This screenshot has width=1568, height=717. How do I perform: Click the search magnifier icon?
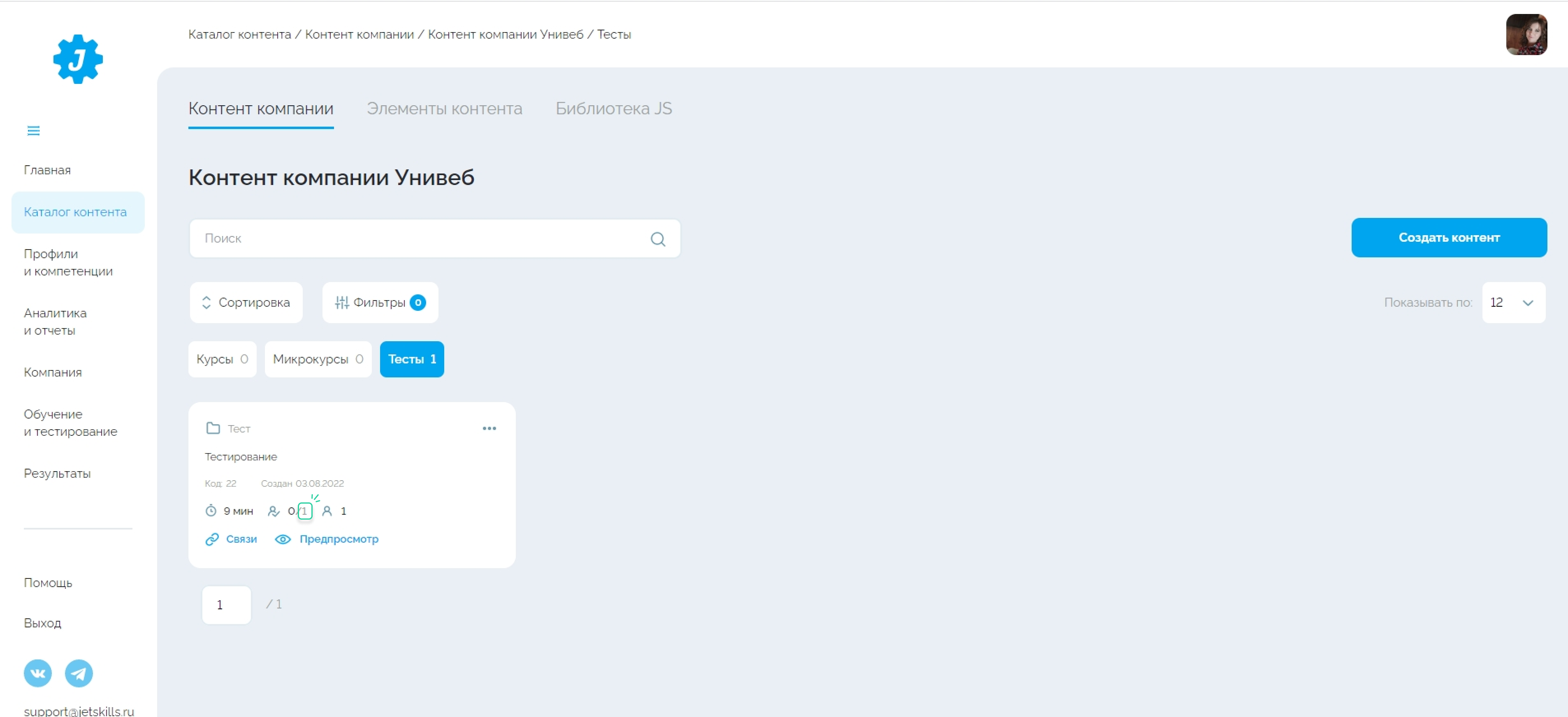tap(657, 239)
